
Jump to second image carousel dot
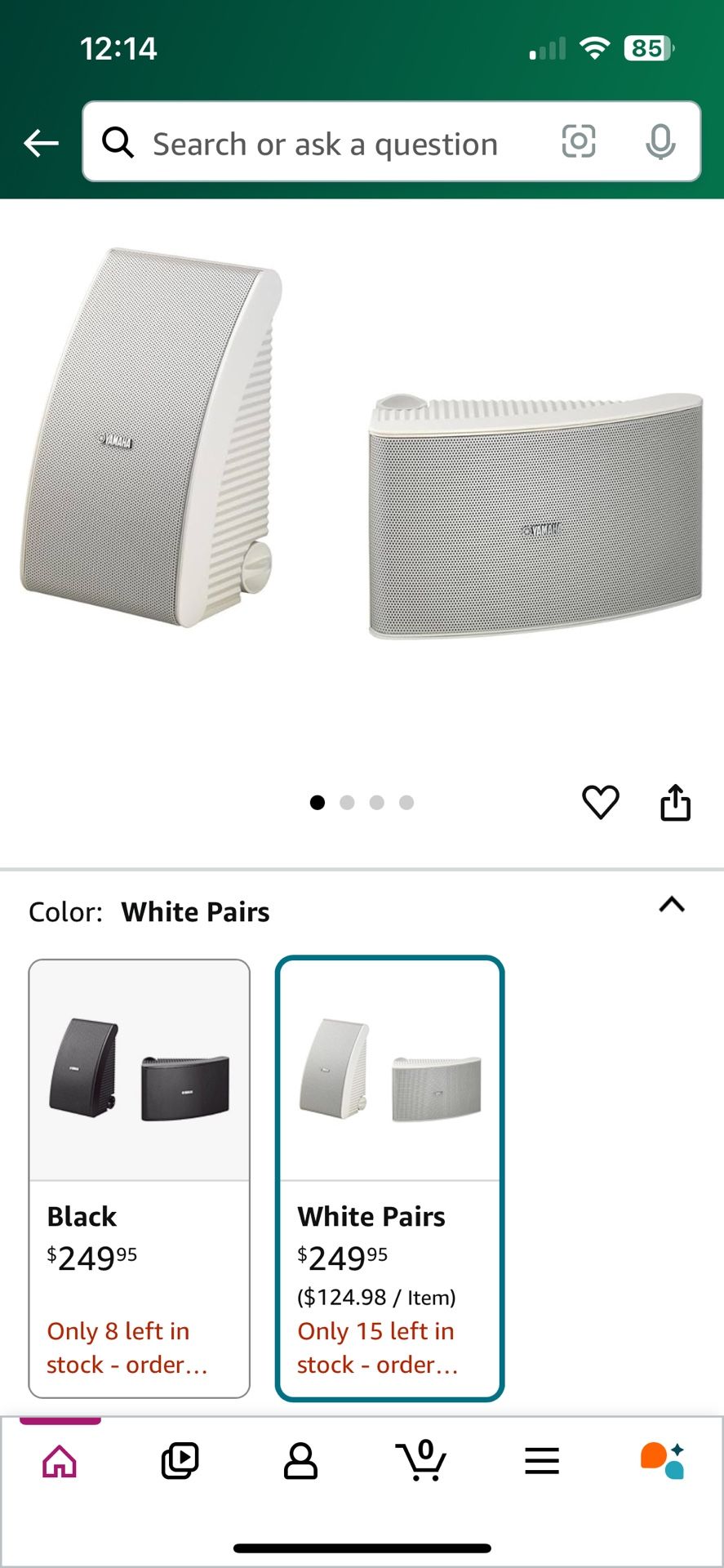[347, 803]
